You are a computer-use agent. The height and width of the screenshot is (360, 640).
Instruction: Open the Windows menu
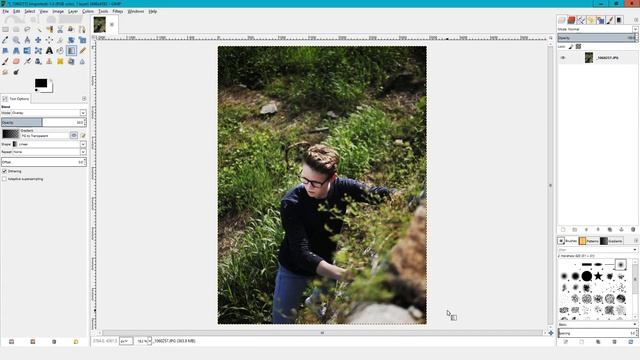pyautogui.click(x=136, y=11)
